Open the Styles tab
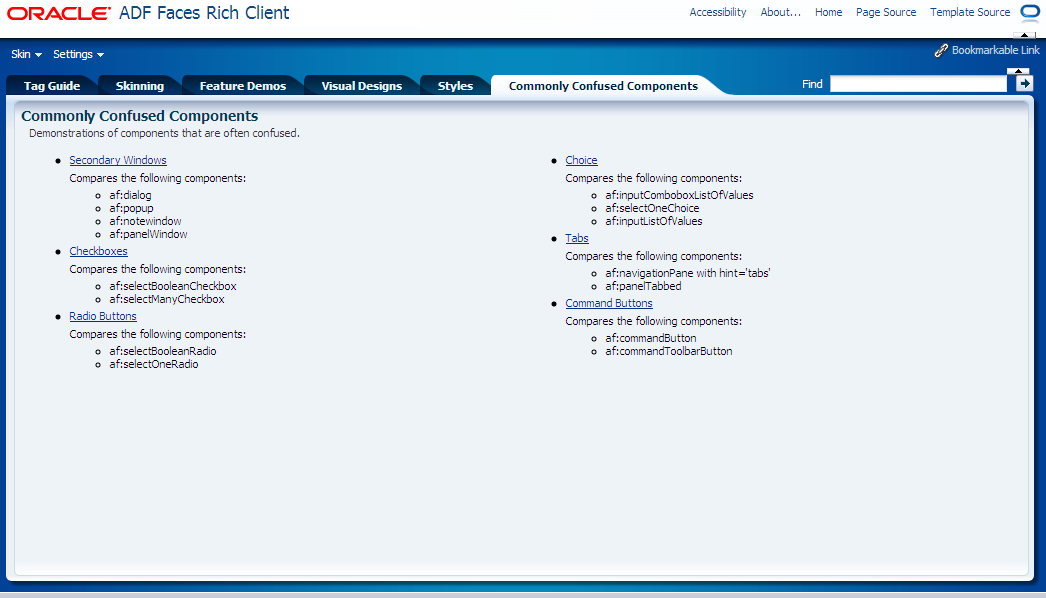The height and width of the screenshot is (598, 1046). [x=455, y=85]
